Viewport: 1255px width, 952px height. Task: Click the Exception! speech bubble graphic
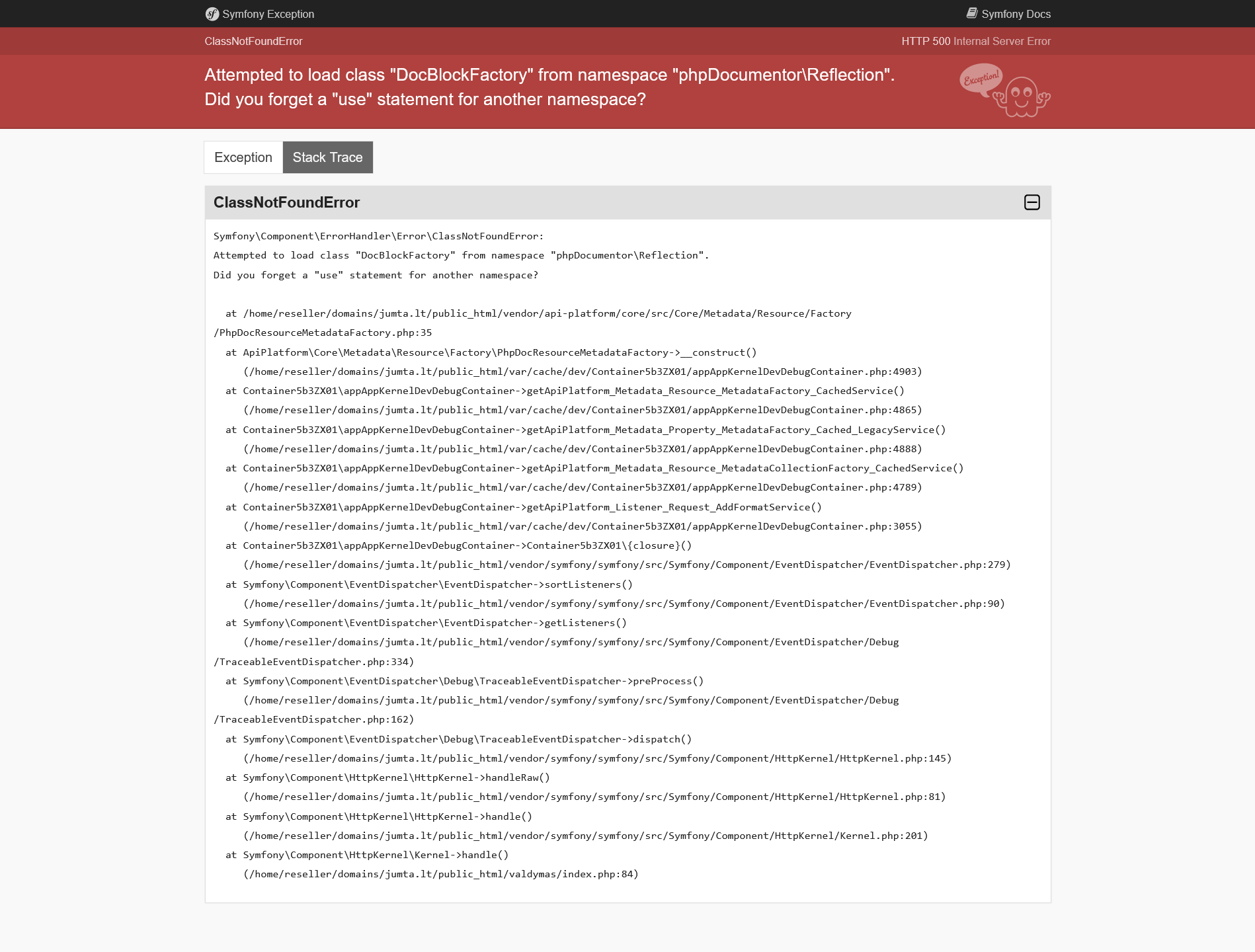click(x=981, y=79)
